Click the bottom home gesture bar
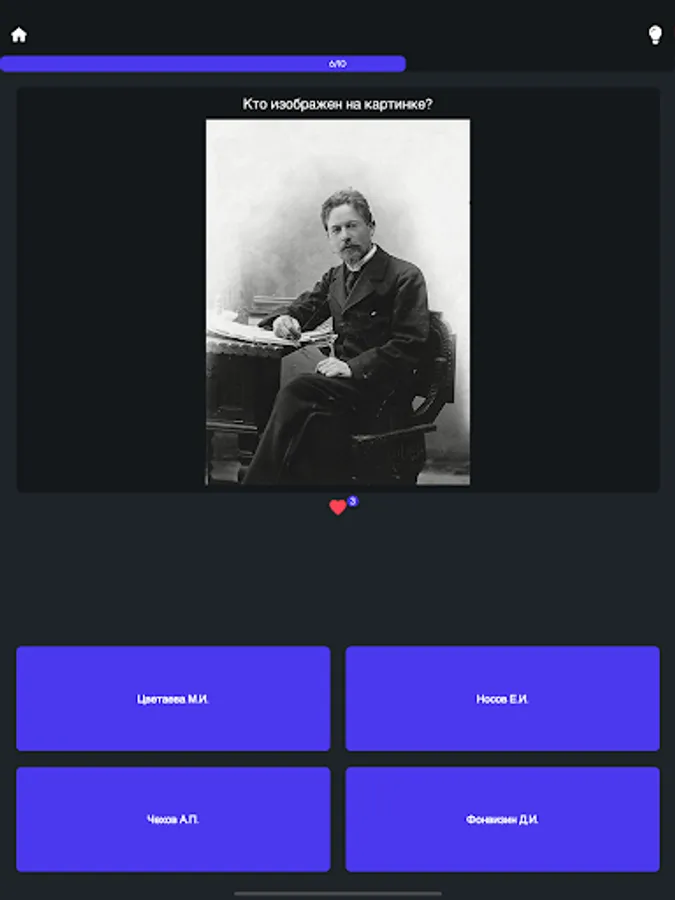 [x=338, y=893]
